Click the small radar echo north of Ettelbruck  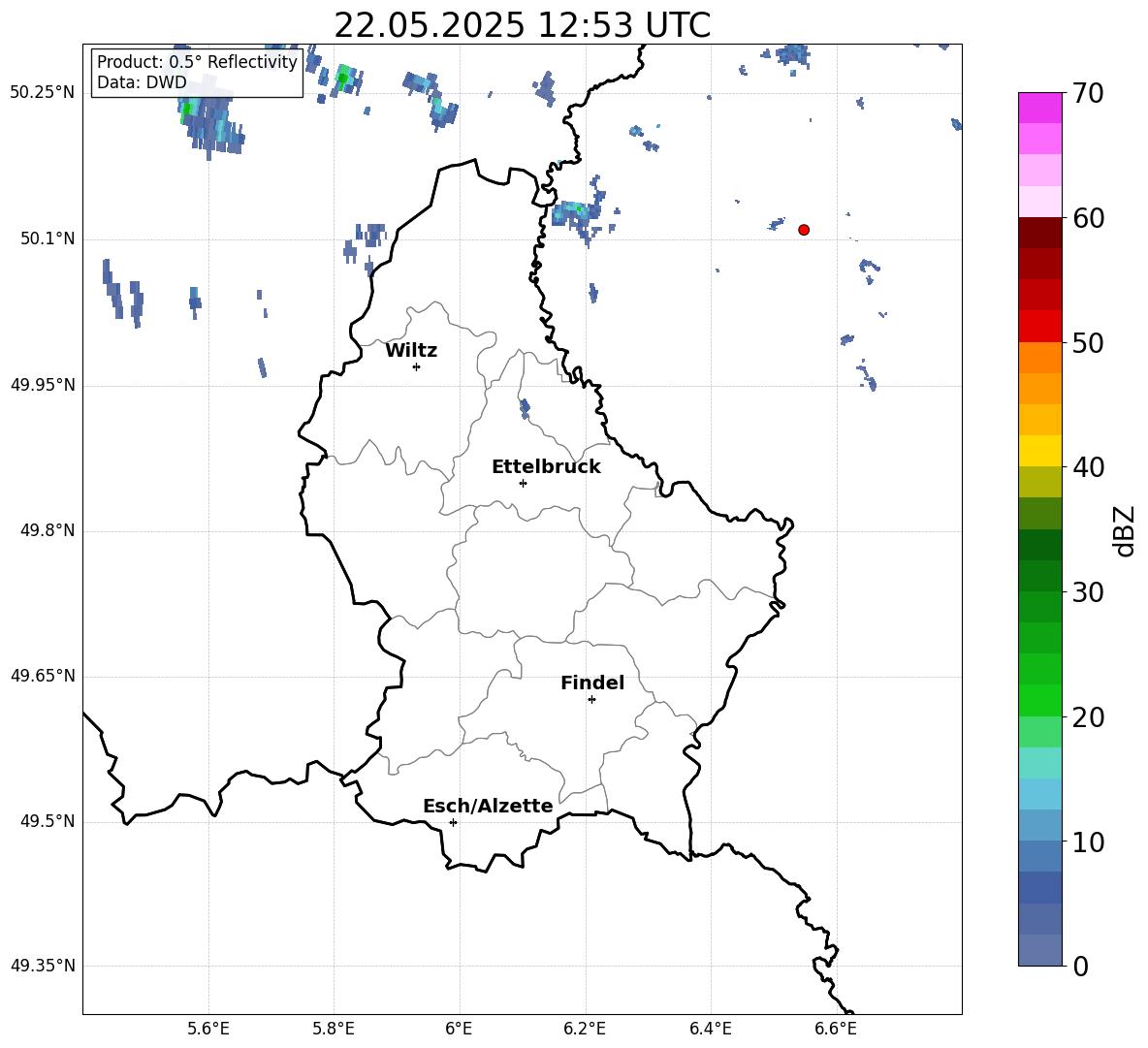click(525, 408)
